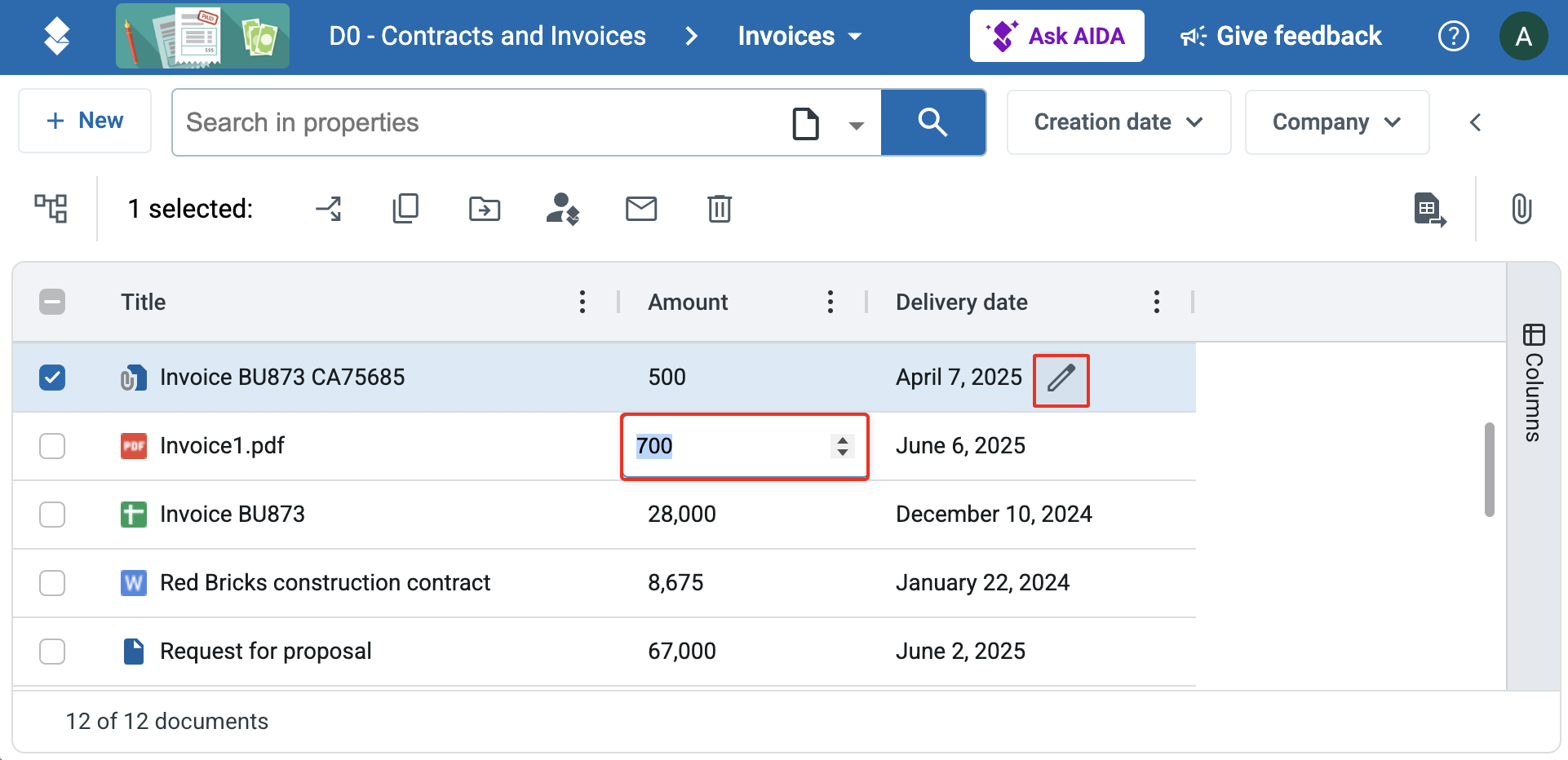
Task: Click the export table icon
Action: pos(1430,210)
